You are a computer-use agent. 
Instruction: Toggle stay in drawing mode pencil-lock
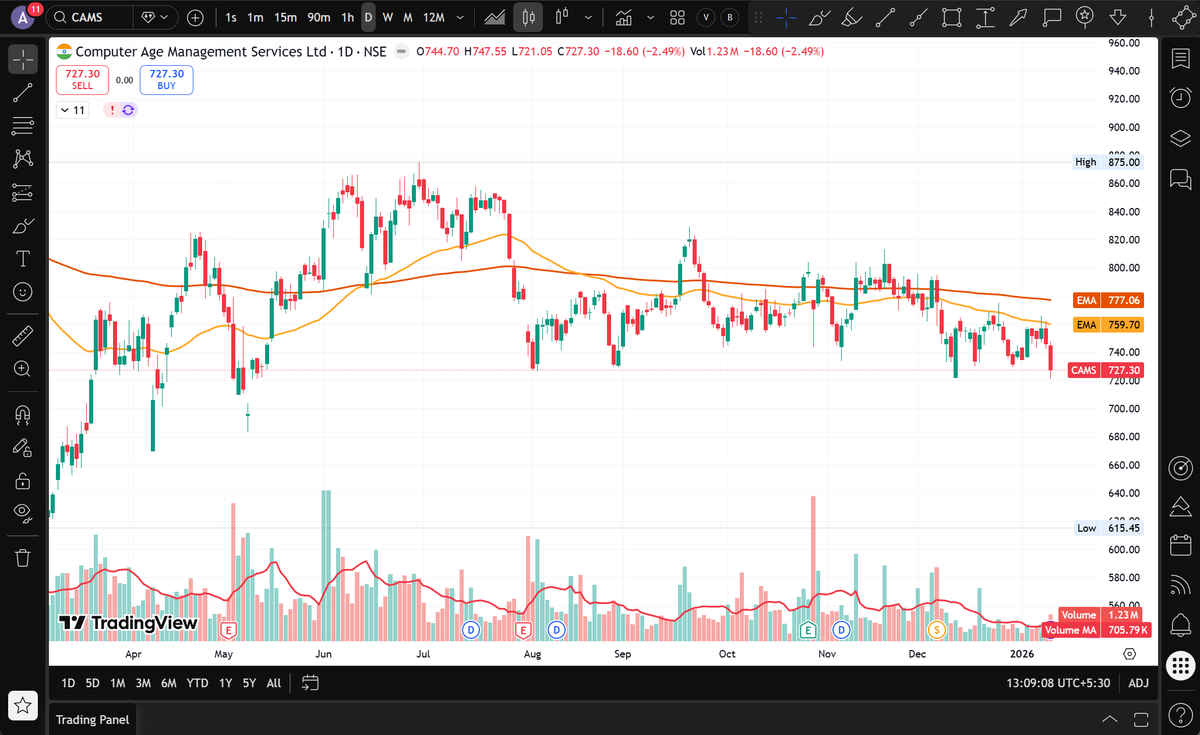[23, 446]
